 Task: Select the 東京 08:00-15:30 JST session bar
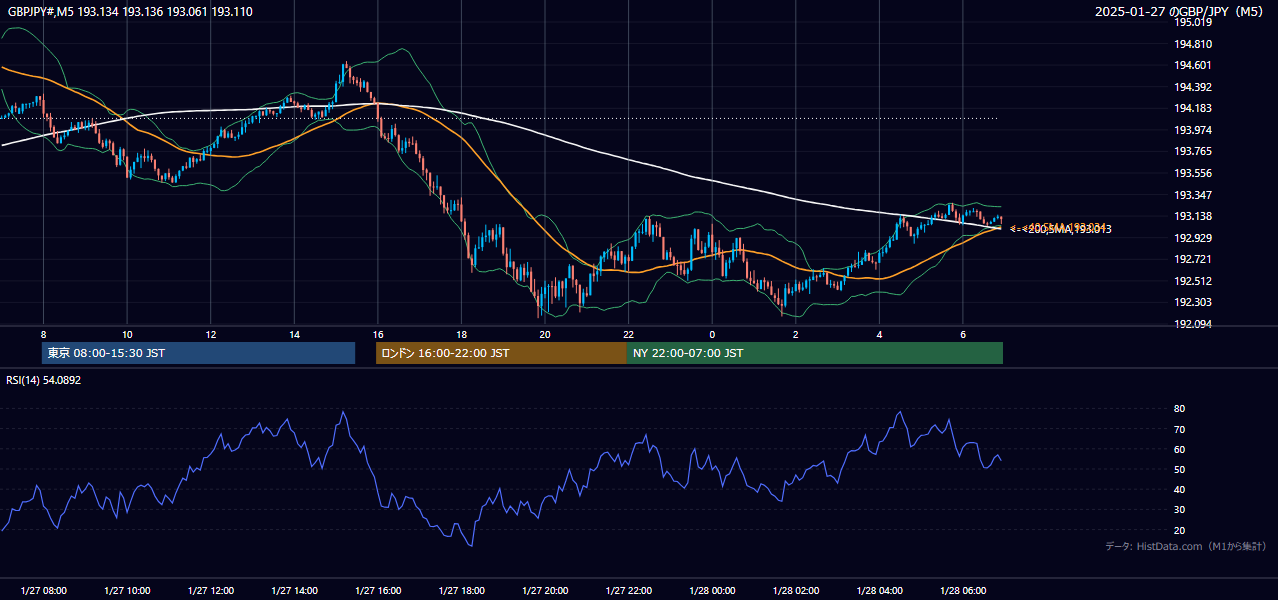point(198,353)
